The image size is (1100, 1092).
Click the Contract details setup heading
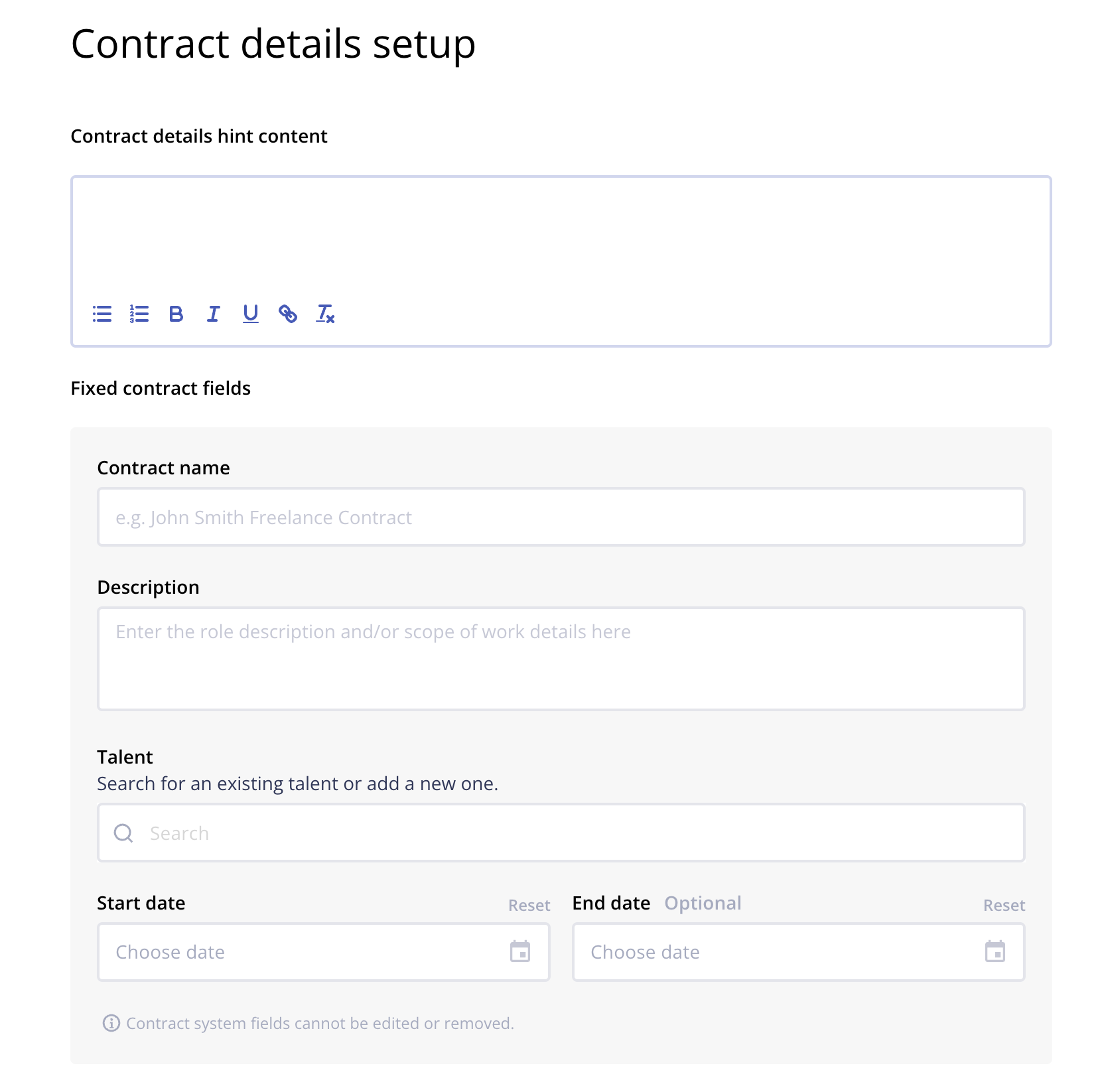273,44
